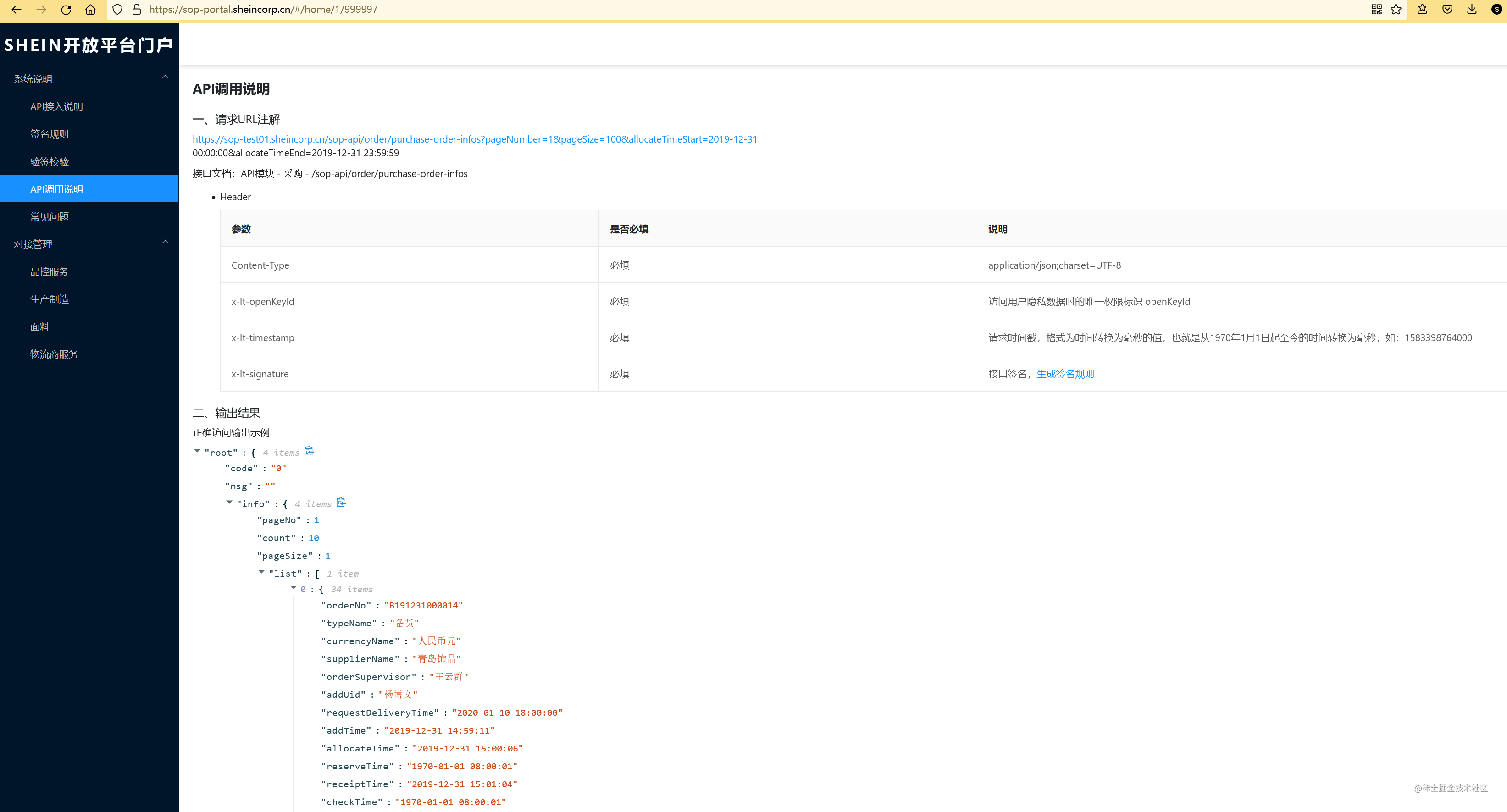
Task: Bookmark page with the star icon
Action: (1396, 9)
